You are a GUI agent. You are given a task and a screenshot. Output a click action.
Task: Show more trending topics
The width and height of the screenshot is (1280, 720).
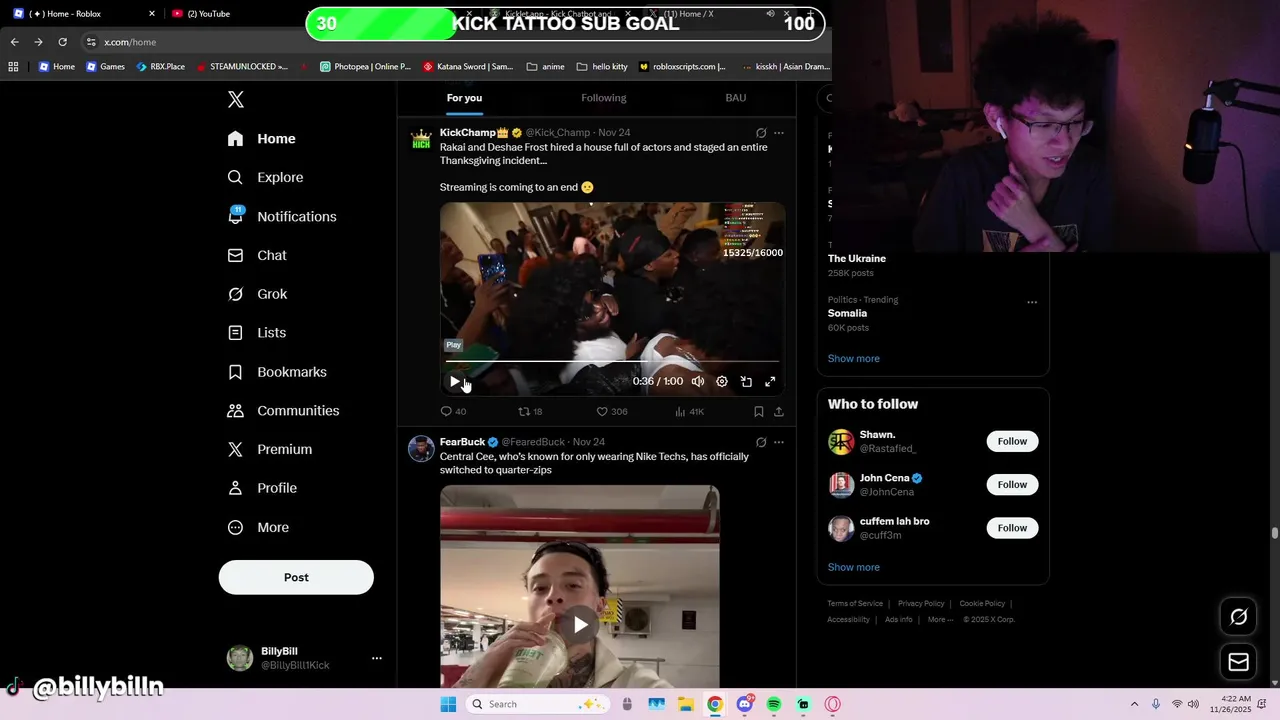854,358
